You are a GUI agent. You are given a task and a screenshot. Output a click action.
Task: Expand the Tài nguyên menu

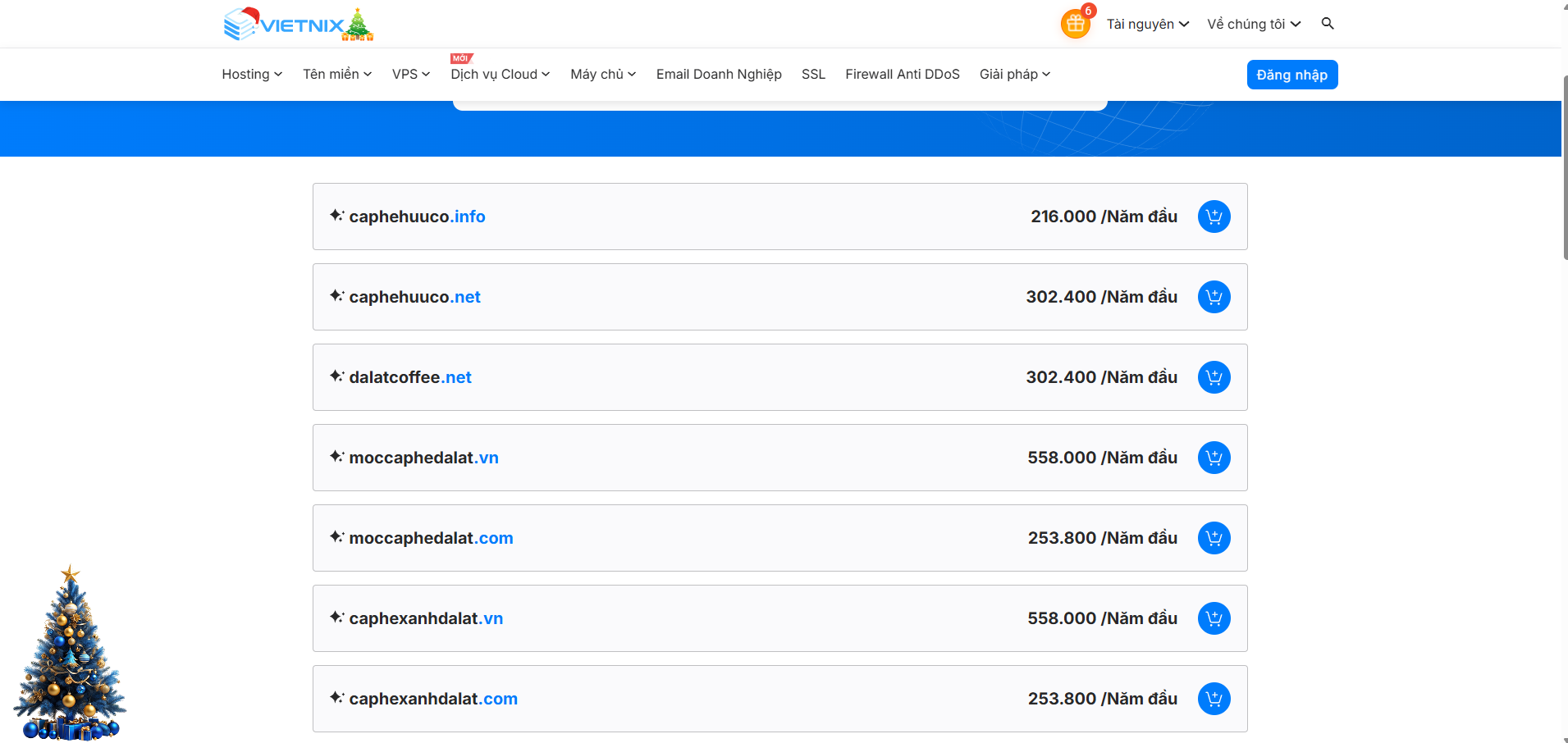coord(1147,25)
